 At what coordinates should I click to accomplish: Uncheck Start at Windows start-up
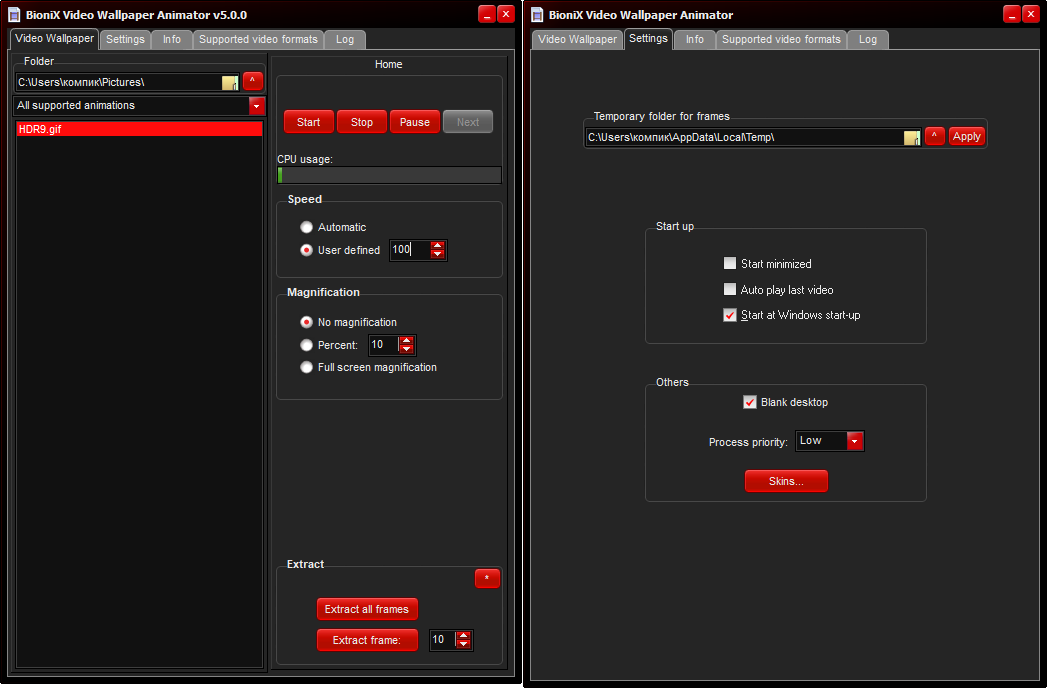730,315
